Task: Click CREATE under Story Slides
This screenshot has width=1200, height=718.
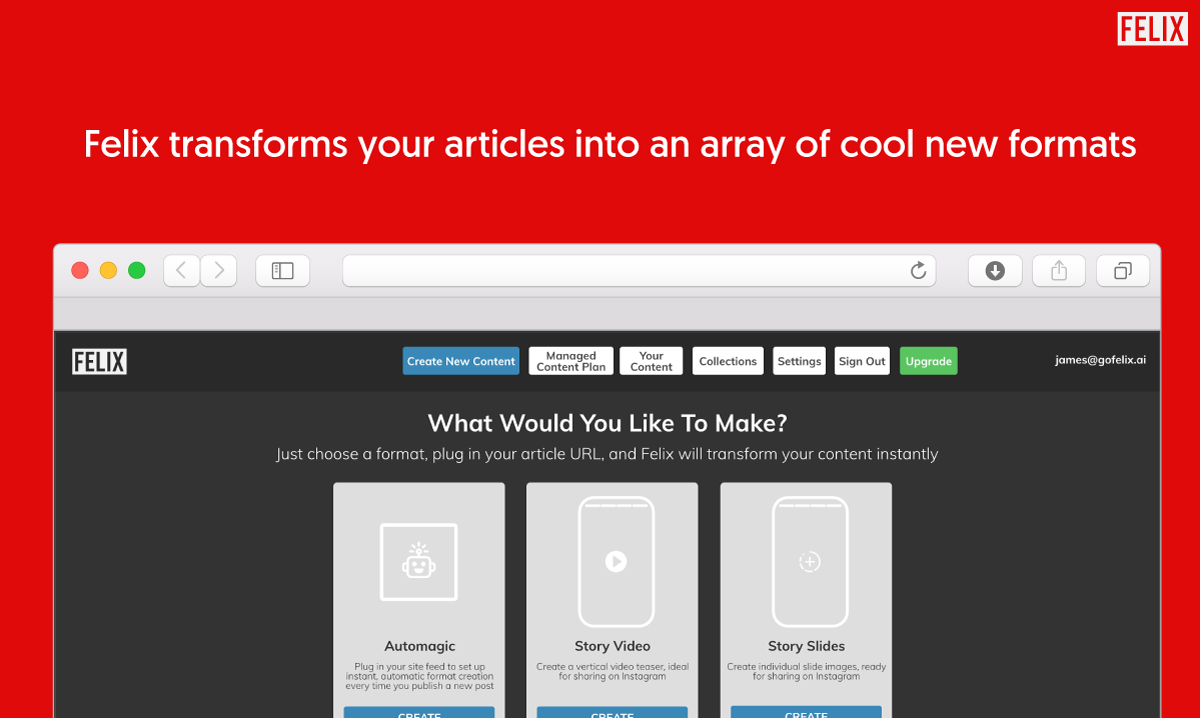Action: [806, 713]
